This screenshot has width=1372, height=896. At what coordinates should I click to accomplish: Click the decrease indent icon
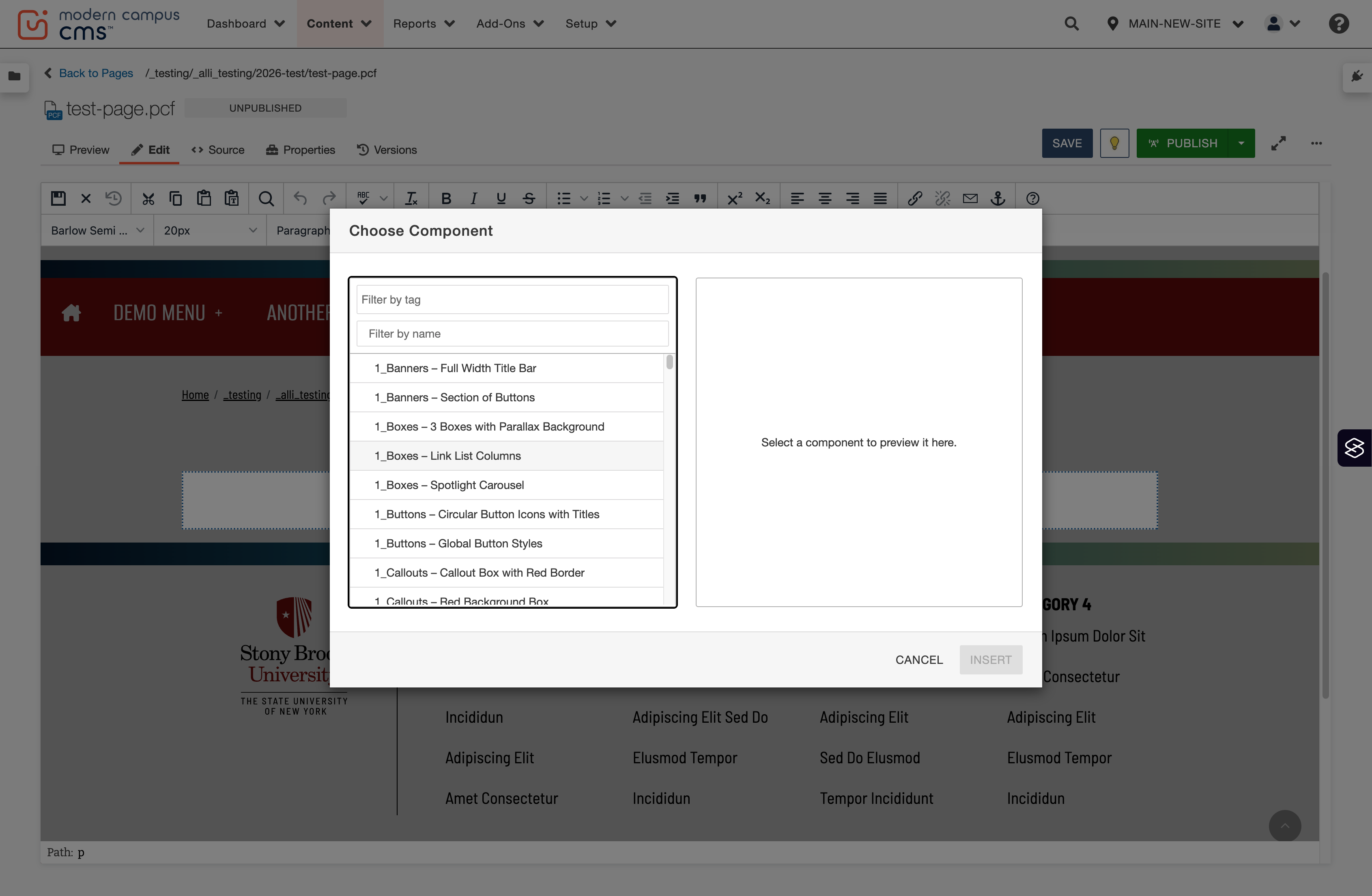(645, 198)
